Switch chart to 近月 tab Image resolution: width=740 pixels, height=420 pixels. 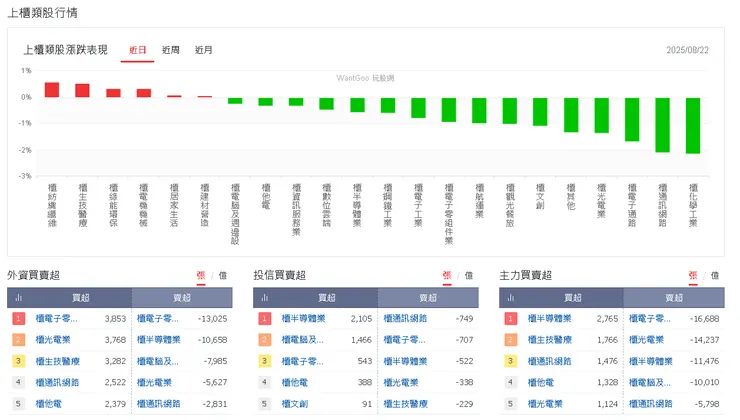click(203, 50)
